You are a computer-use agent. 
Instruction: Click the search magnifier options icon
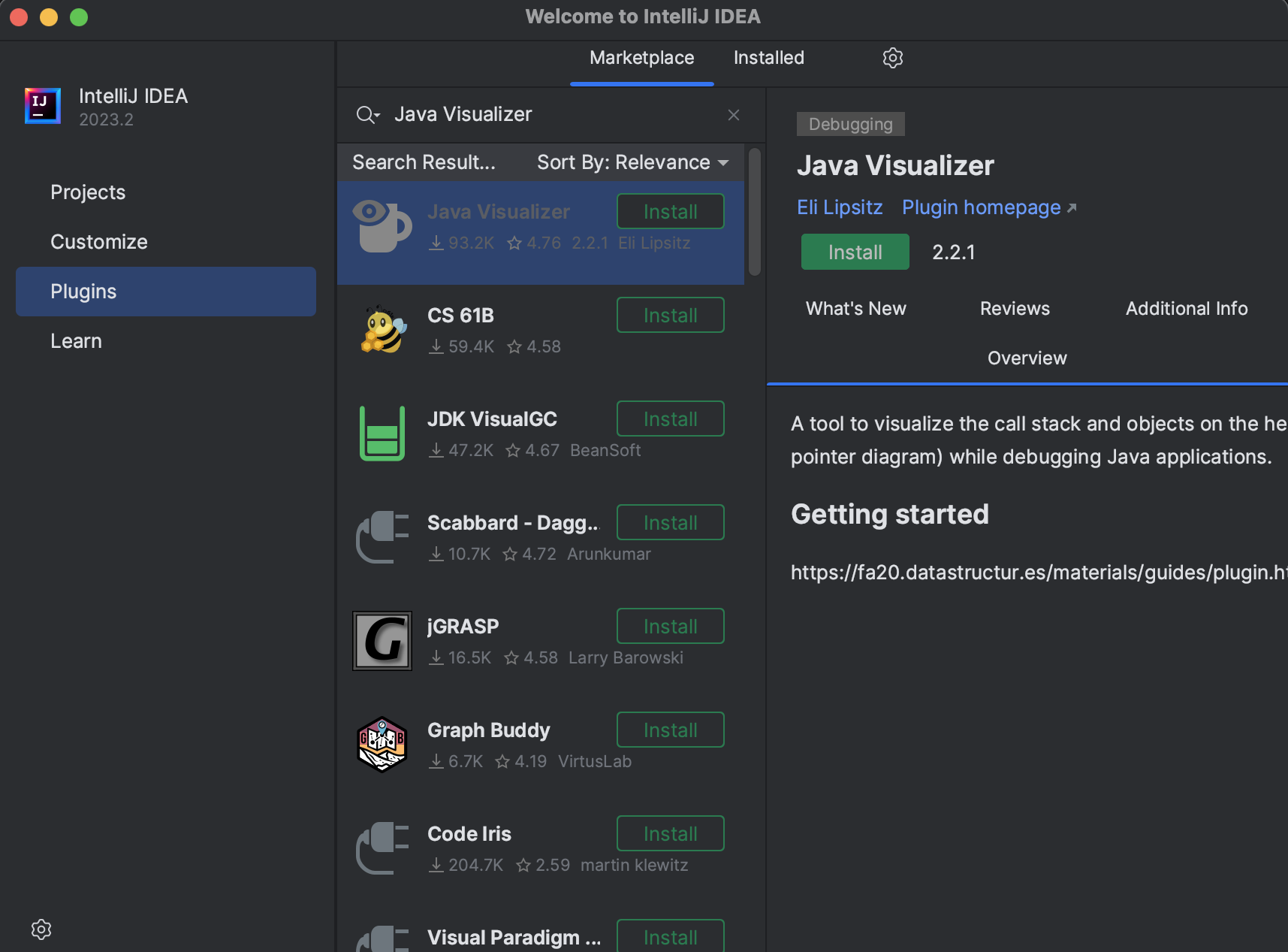pyautogui.click(x=367, y=115)
